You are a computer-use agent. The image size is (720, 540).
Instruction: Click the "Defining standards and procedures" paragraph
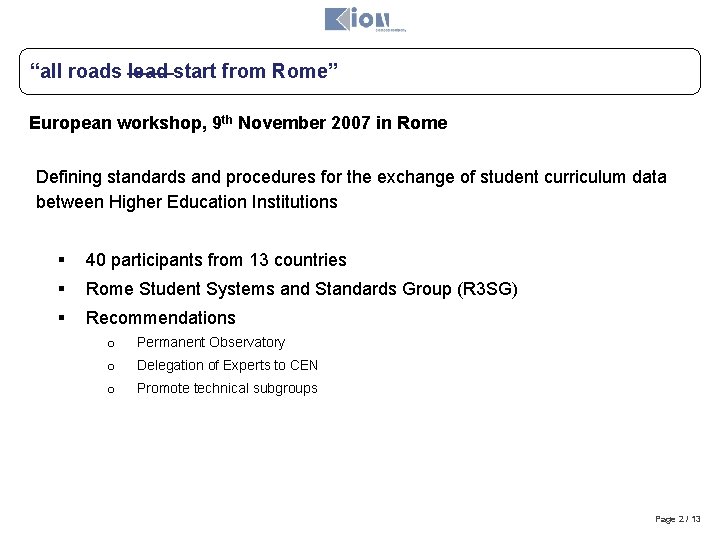coord(350,189)
